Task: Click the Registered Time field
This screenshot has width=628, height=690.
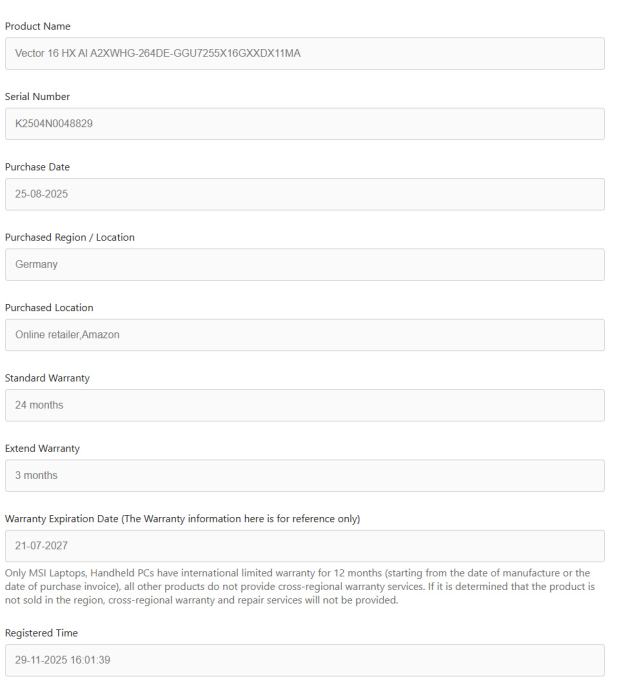Action: pyautogui.click(x=305, y=660)
